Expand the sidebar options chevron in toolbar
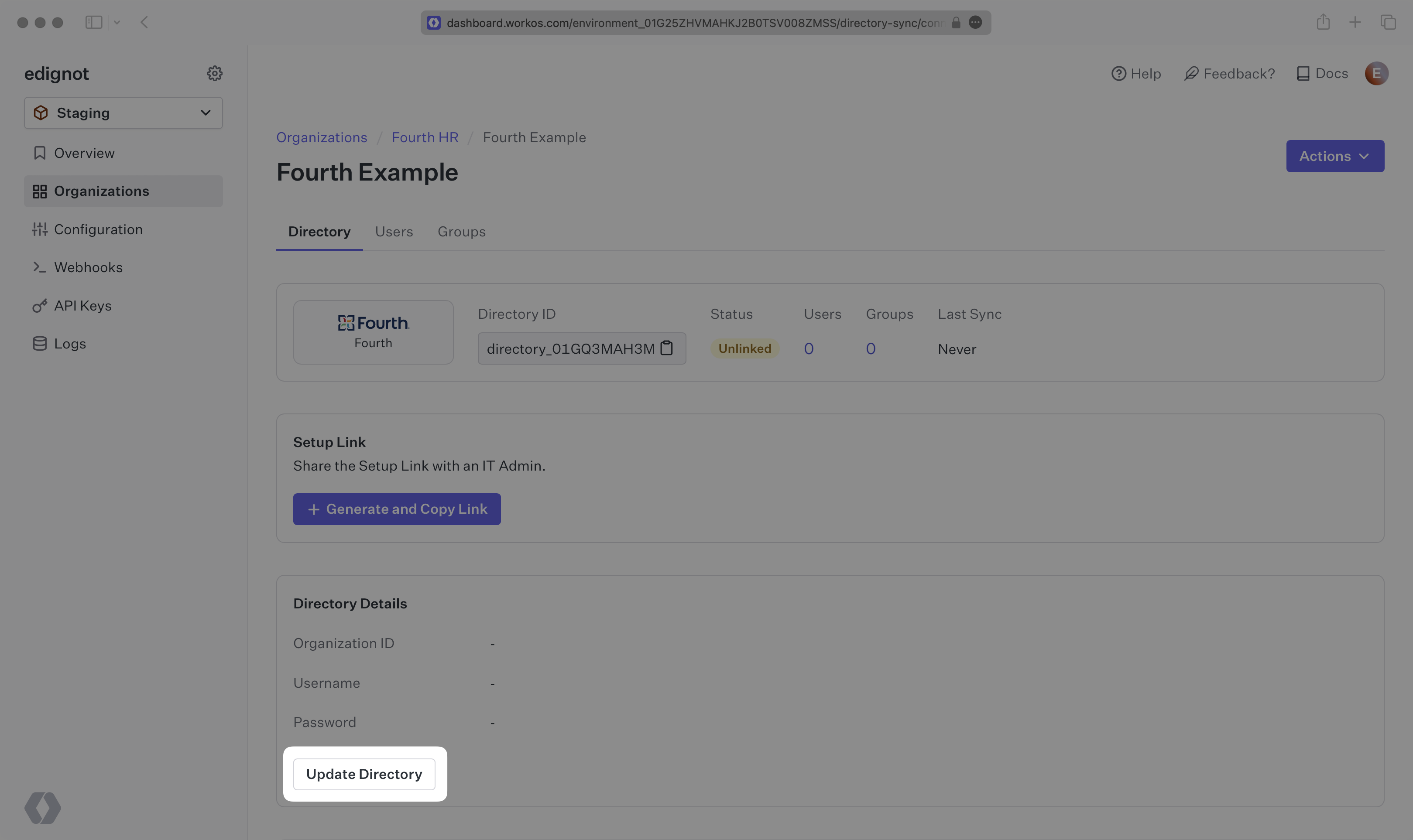Image resolution: width=1413 pixels, height=840 pixels. pyautogui.click(x=117, y=23)
